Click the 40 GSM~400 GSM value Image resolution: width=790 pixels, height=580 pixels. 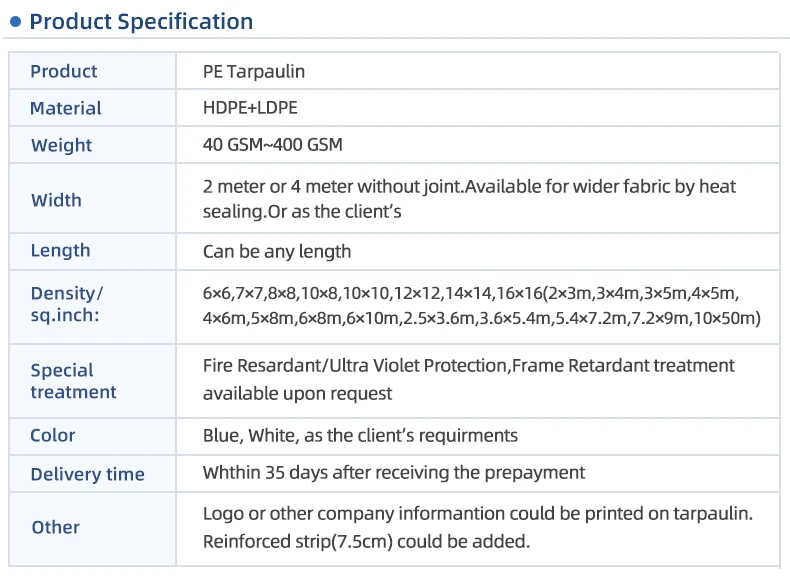tap(272, 145)
